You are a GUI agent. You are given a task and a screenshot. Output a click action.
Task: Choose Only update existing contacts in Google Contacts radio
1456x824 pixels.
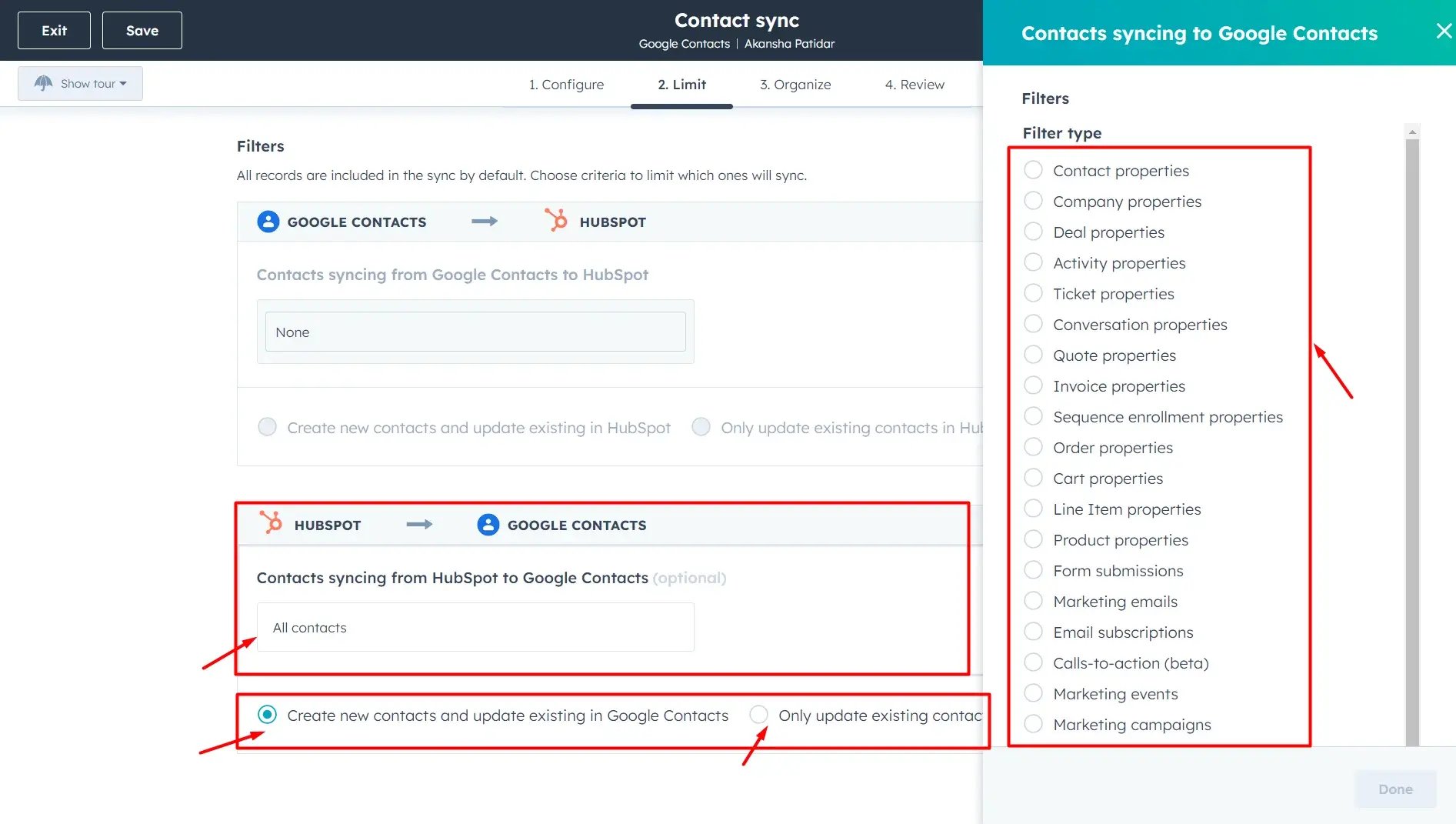pyautogui.click(x=758, y=715)
